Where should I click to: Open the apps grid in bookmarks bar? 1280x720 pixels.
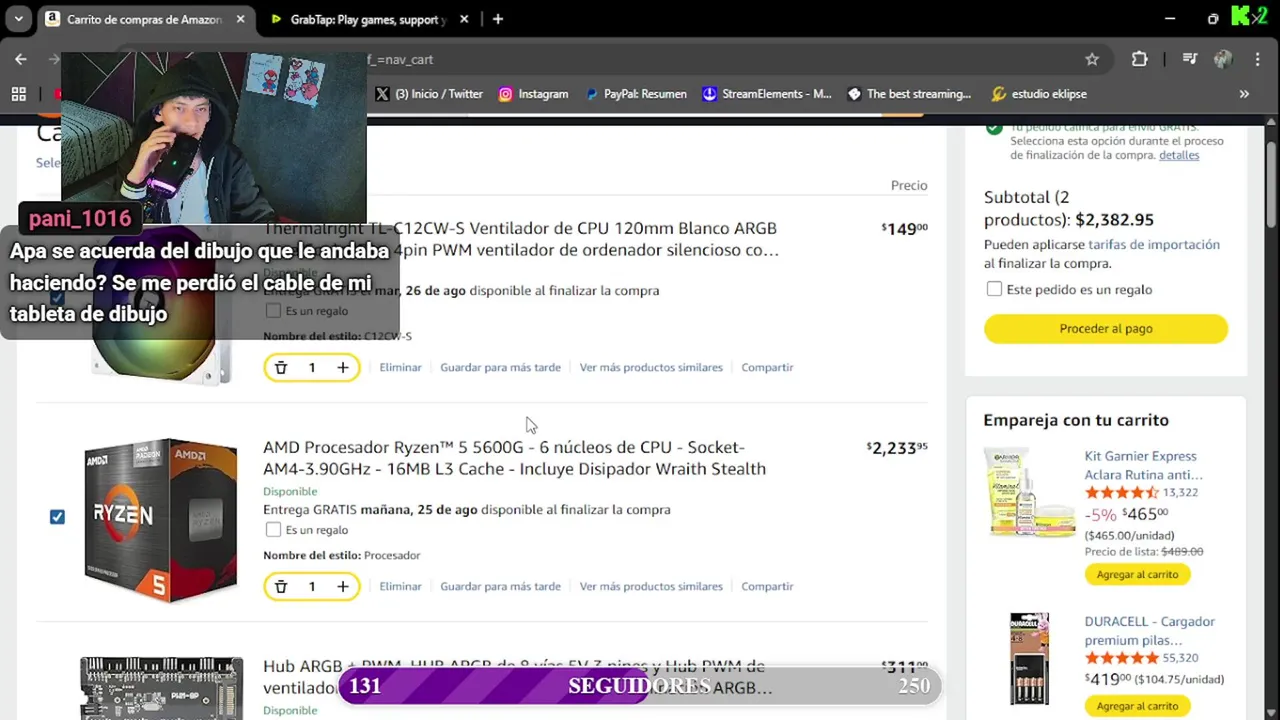18,94
